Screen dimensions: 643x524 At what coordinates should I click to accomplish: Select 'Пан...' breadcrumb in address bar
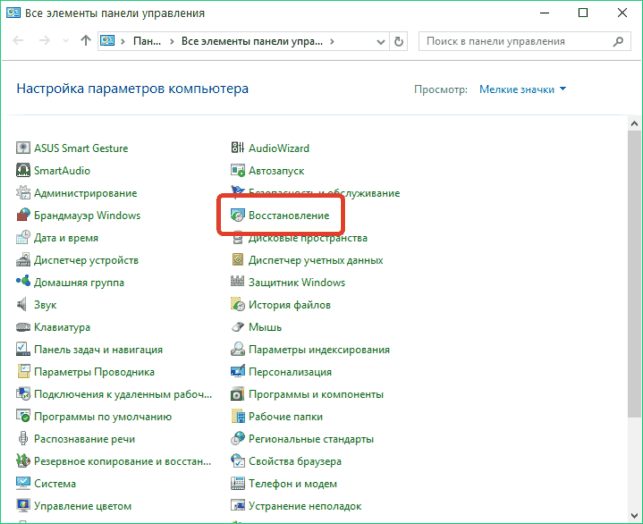(147, 41)
